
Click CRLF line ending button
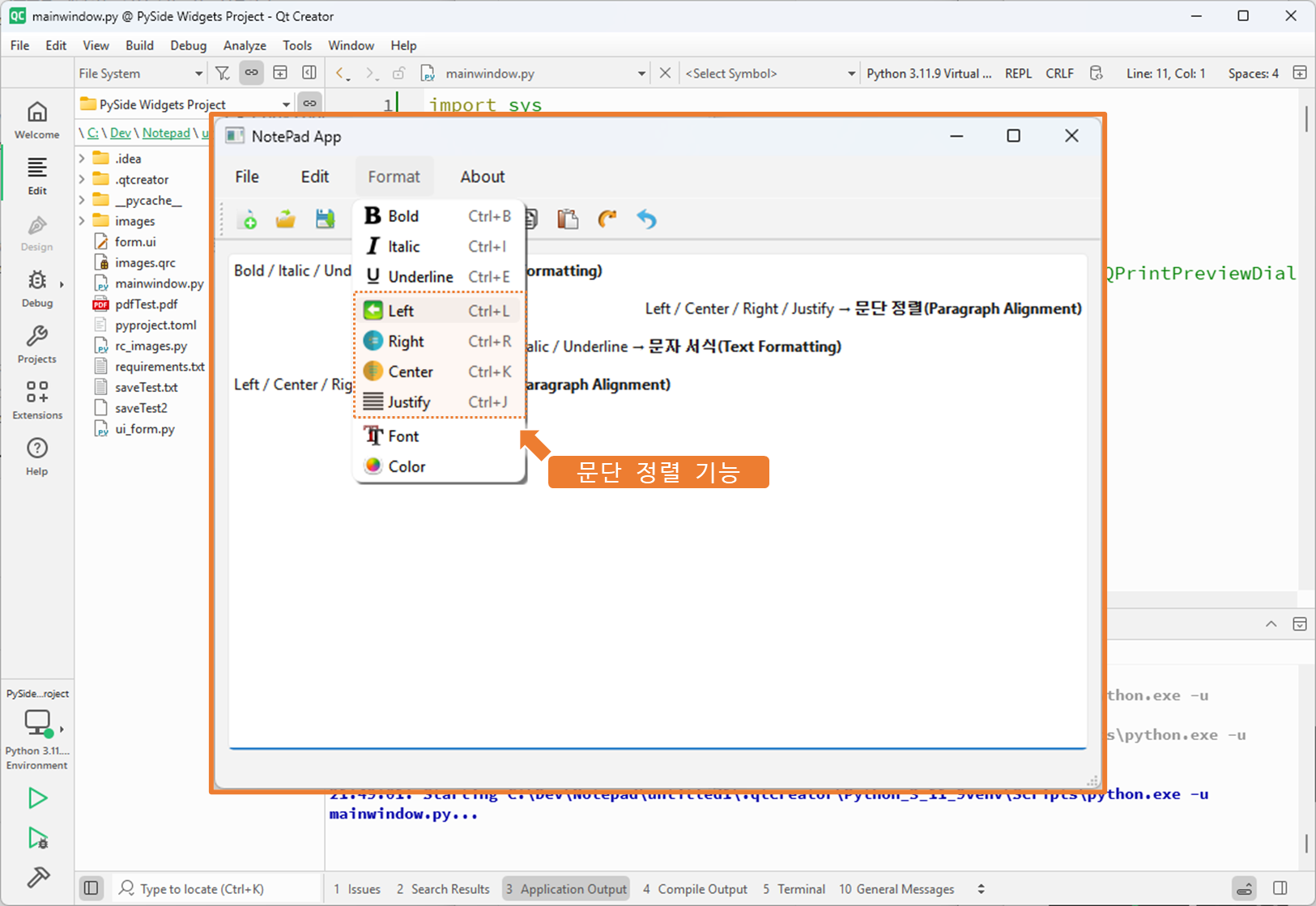click(1059, 73)
